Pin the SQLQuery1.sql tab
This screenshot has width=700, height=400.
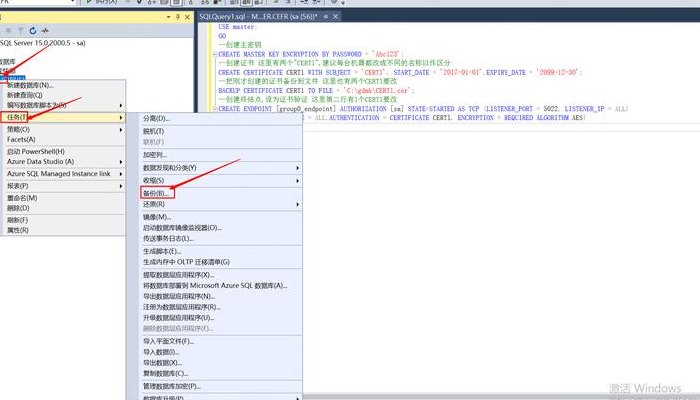[x=326, y=17]
